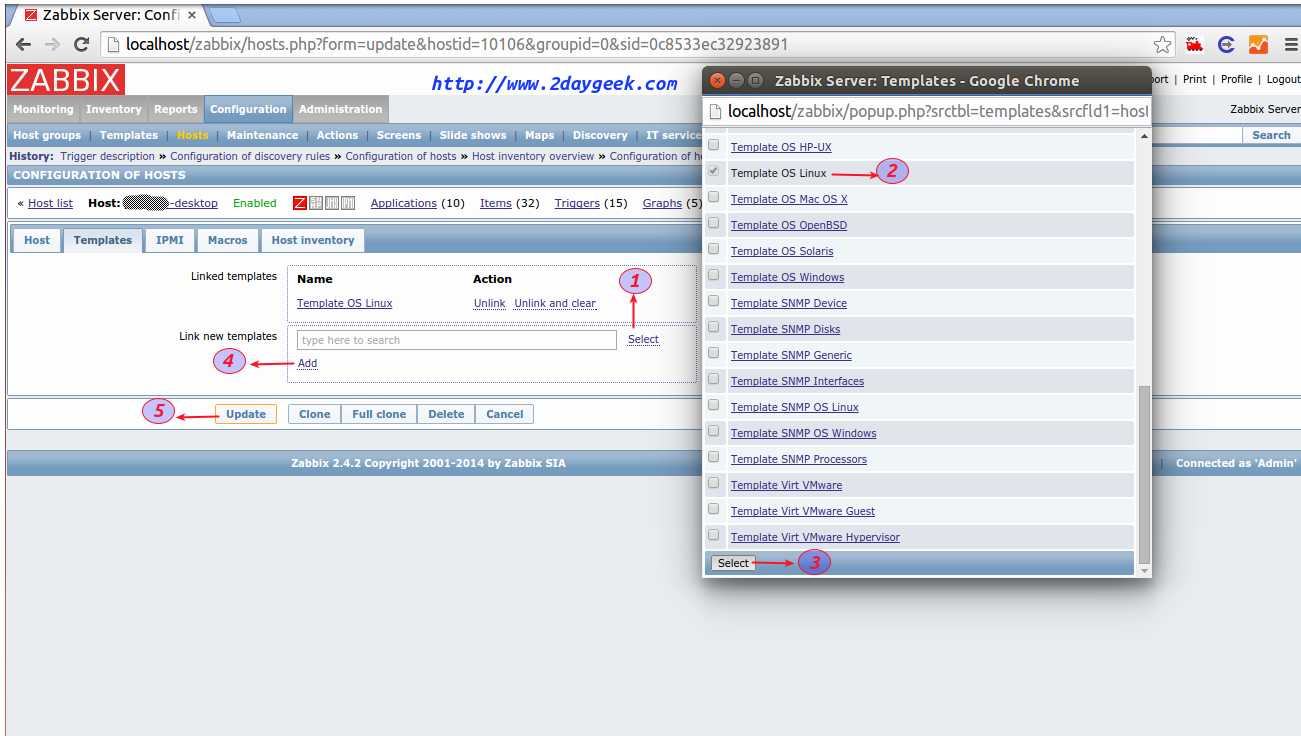Viewport: 1301px width, 736px height.
Task: Go to Host groups in the submenu
Action: (47, 135)
